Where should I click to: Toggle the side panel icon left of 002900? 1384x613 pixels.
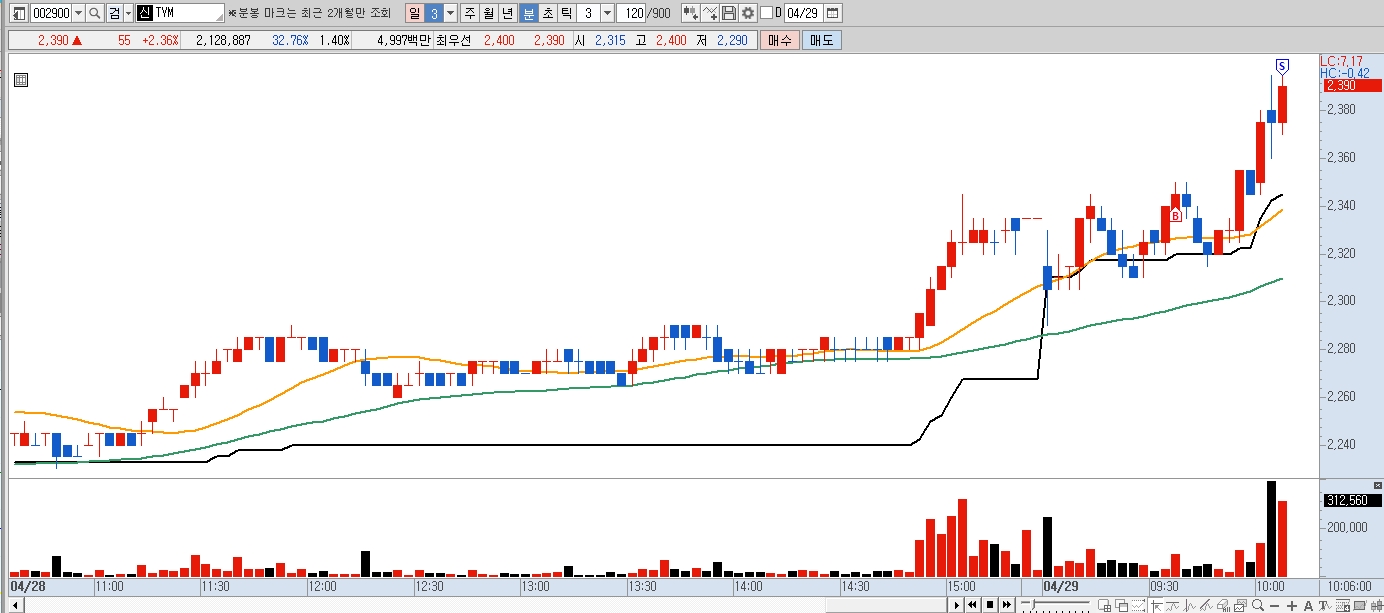click(18, 13)
